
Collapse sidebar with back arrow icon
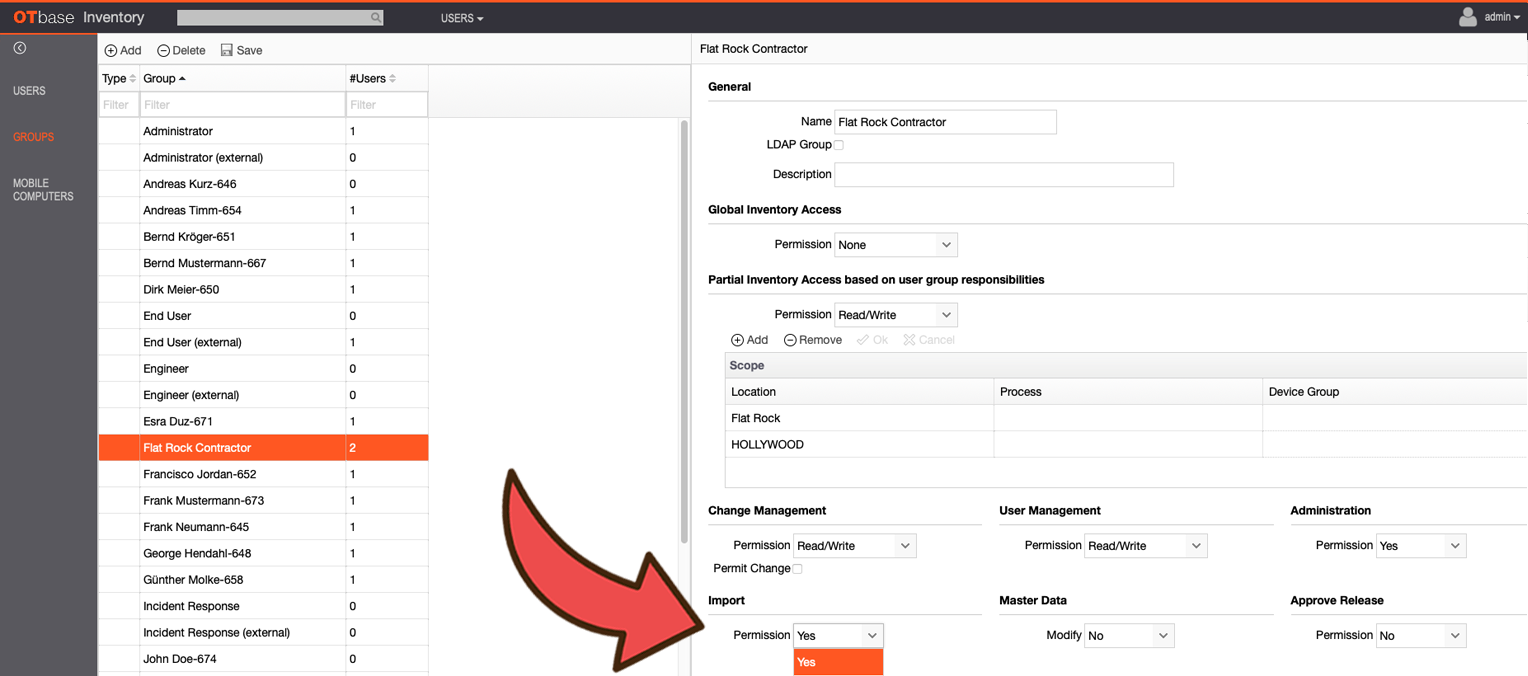(20, 48)
